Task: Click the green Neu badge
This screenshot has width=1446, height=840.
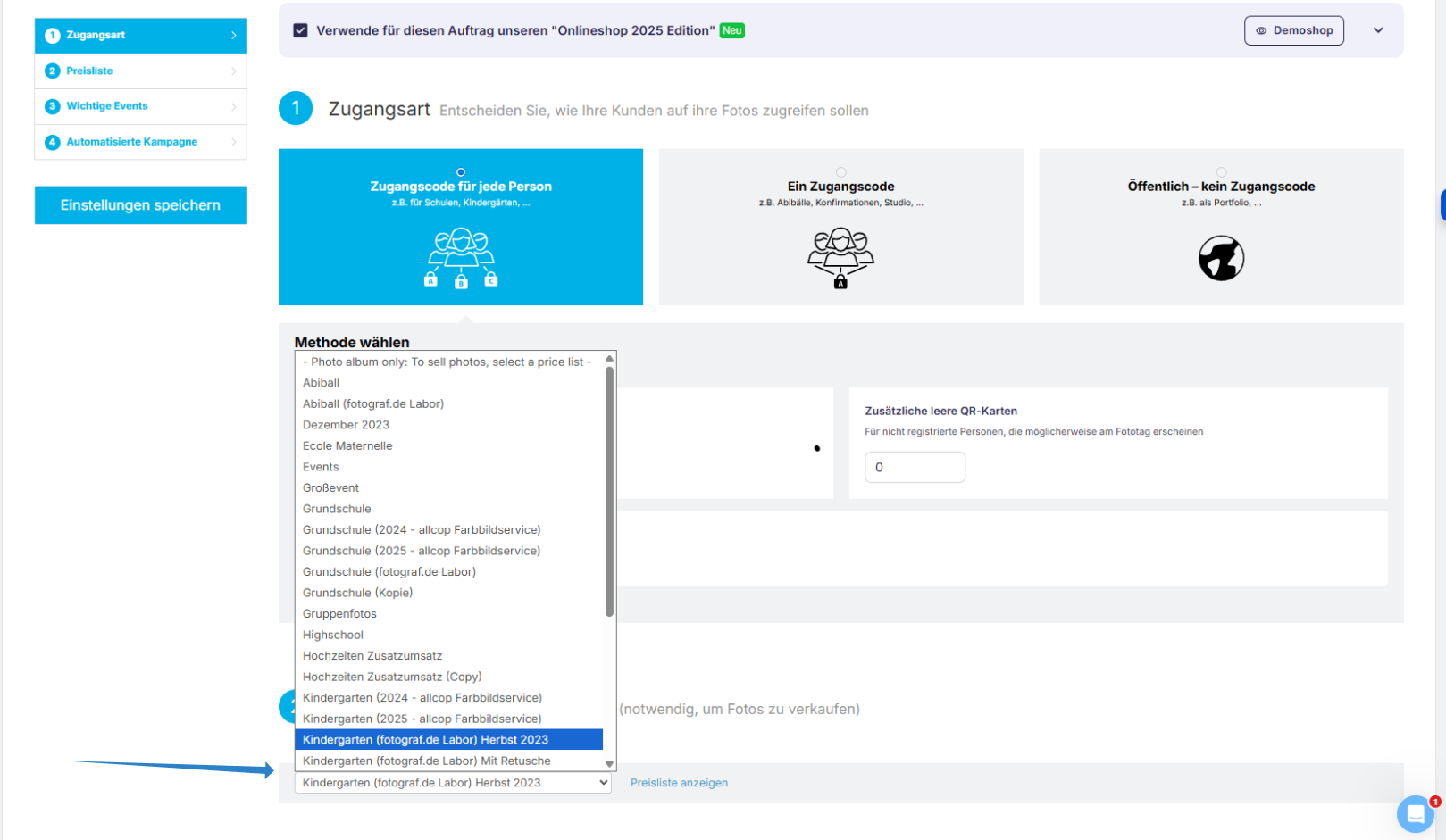Action: [x=732, y=30]
